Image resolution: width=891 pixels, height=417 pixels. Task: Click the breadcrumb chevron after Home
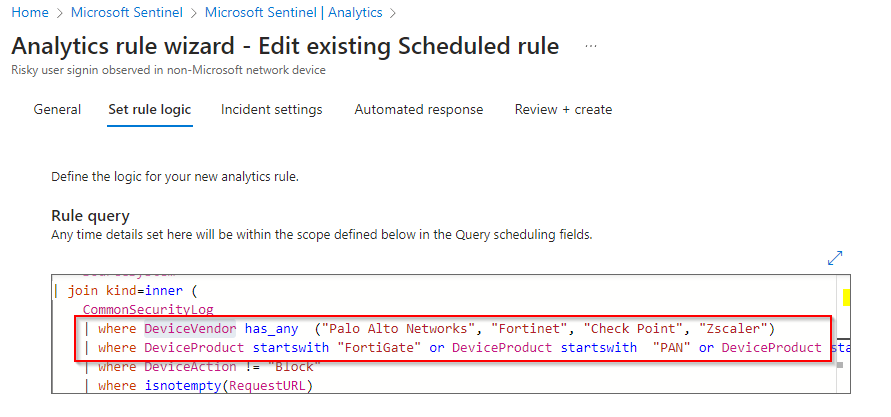60,12
